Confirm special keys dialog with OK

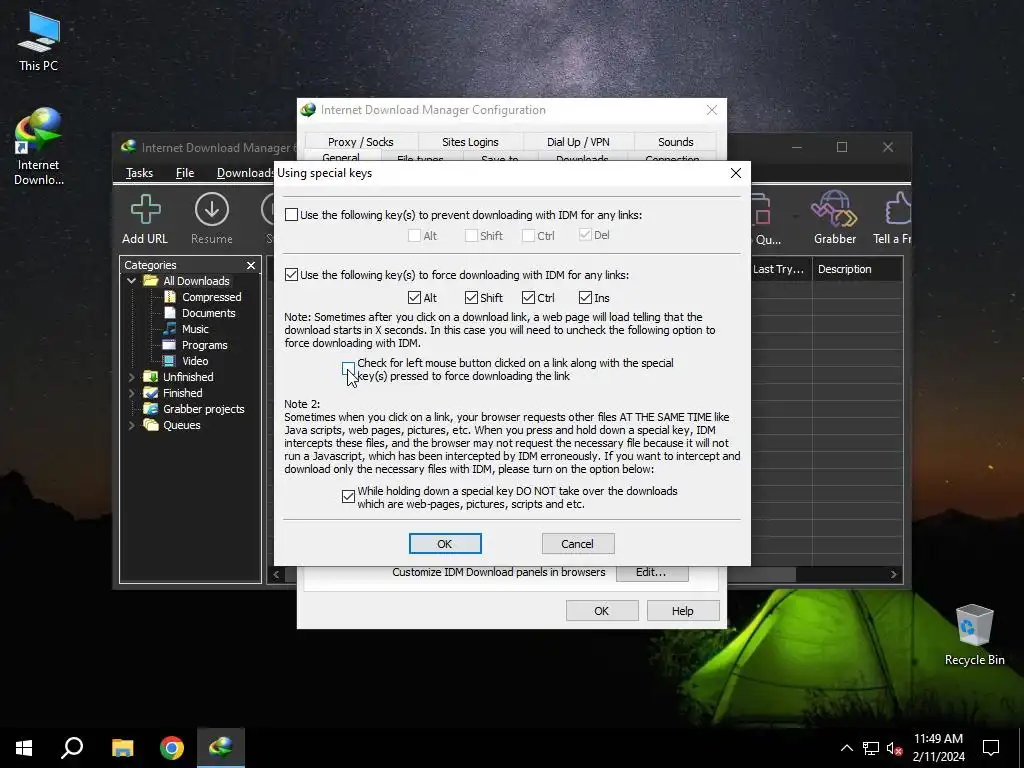[445, 543]
